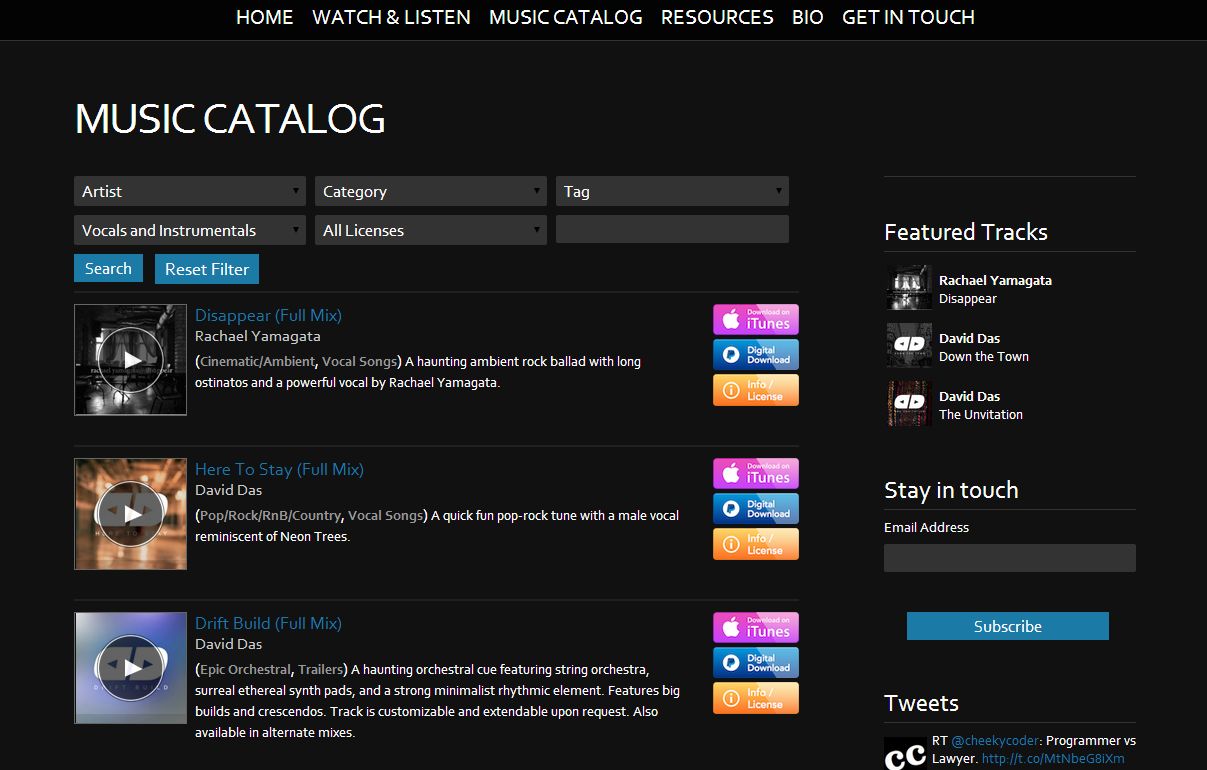Open Rachael Yamagata featured track thumbnail
Image resolution: width=1207 pixels, height=770 pixels.
[x=907, y=287]
